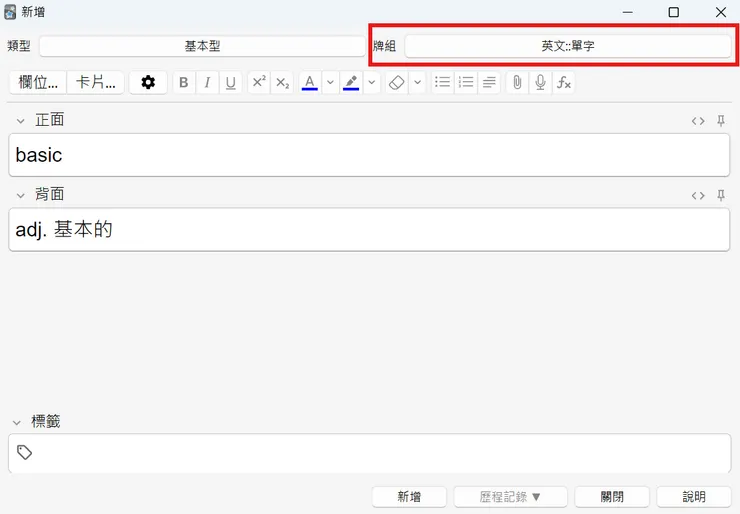740x514 pixels.
Task: Click the 背面 field containing adj. 基本的
Action: (370, 230)
